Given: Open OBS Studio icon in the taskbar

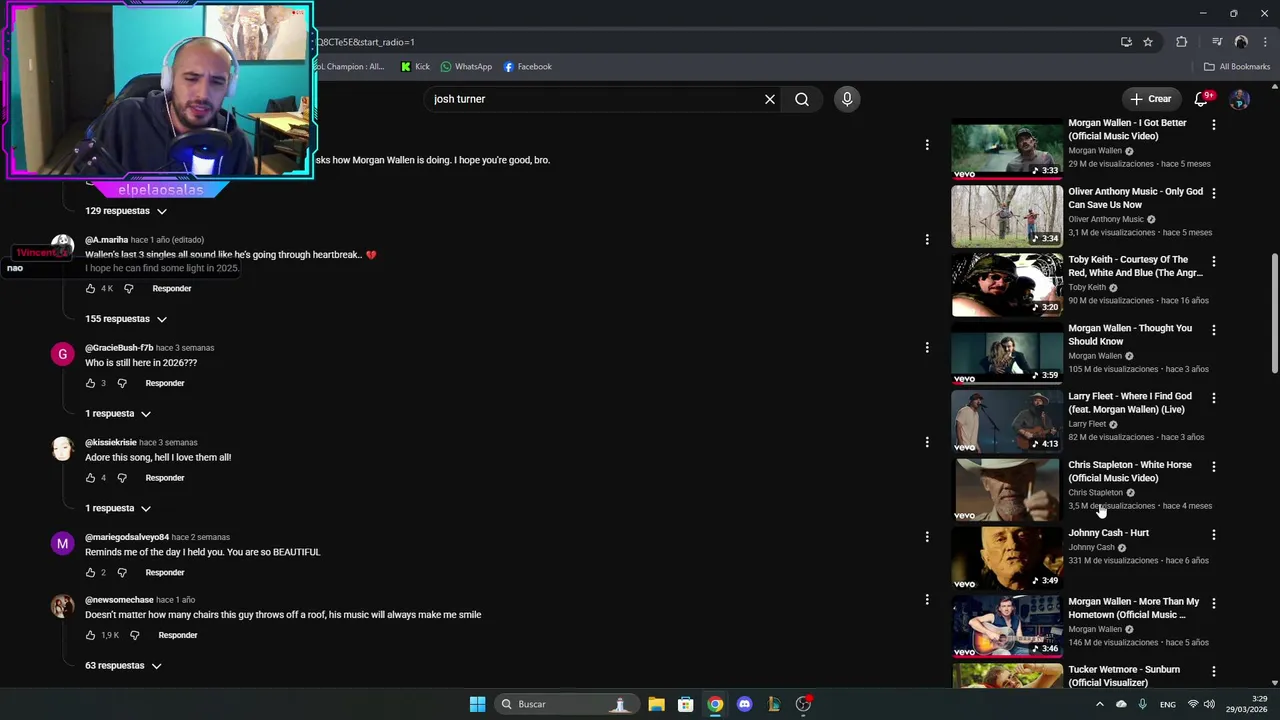Looking at the screenshot, I should (803, 704).
